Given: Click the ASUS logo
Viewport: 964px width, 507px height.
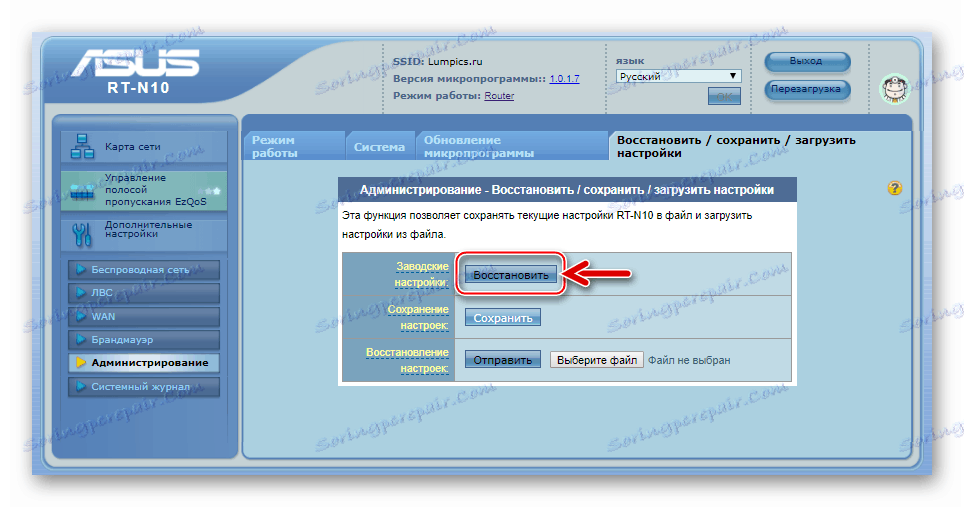Looking at the screenshot, I should (x=136, y=63).
